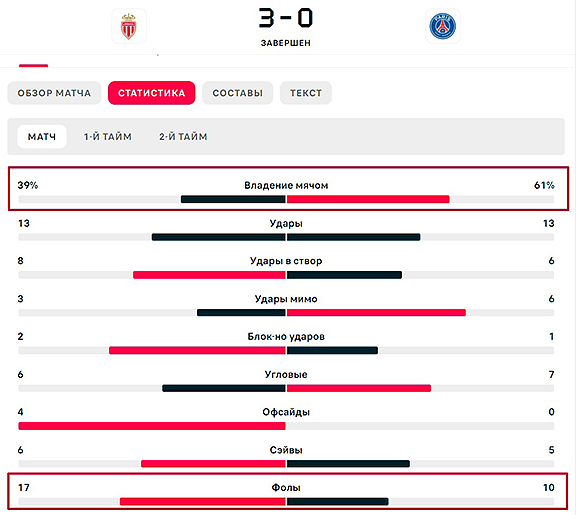This screenshot has width=576, height=515.
Task: Click the Владение мячом possession bar
Action: 286,199
